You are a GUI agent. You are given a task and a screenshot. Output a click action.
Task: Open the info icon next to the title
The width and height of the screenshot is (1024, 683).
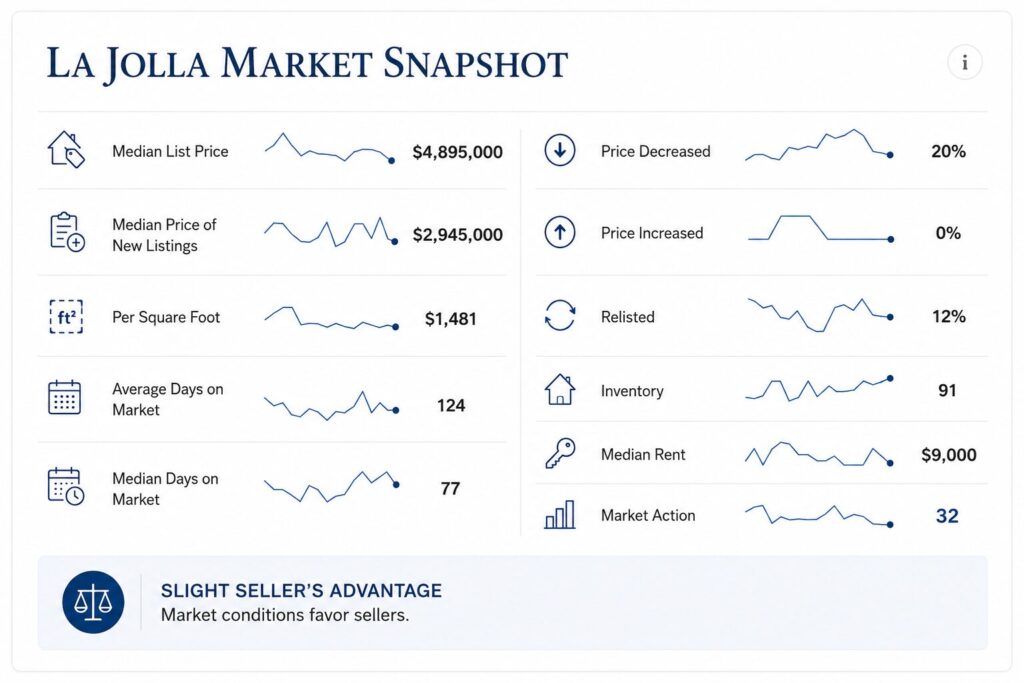(965, 63)
